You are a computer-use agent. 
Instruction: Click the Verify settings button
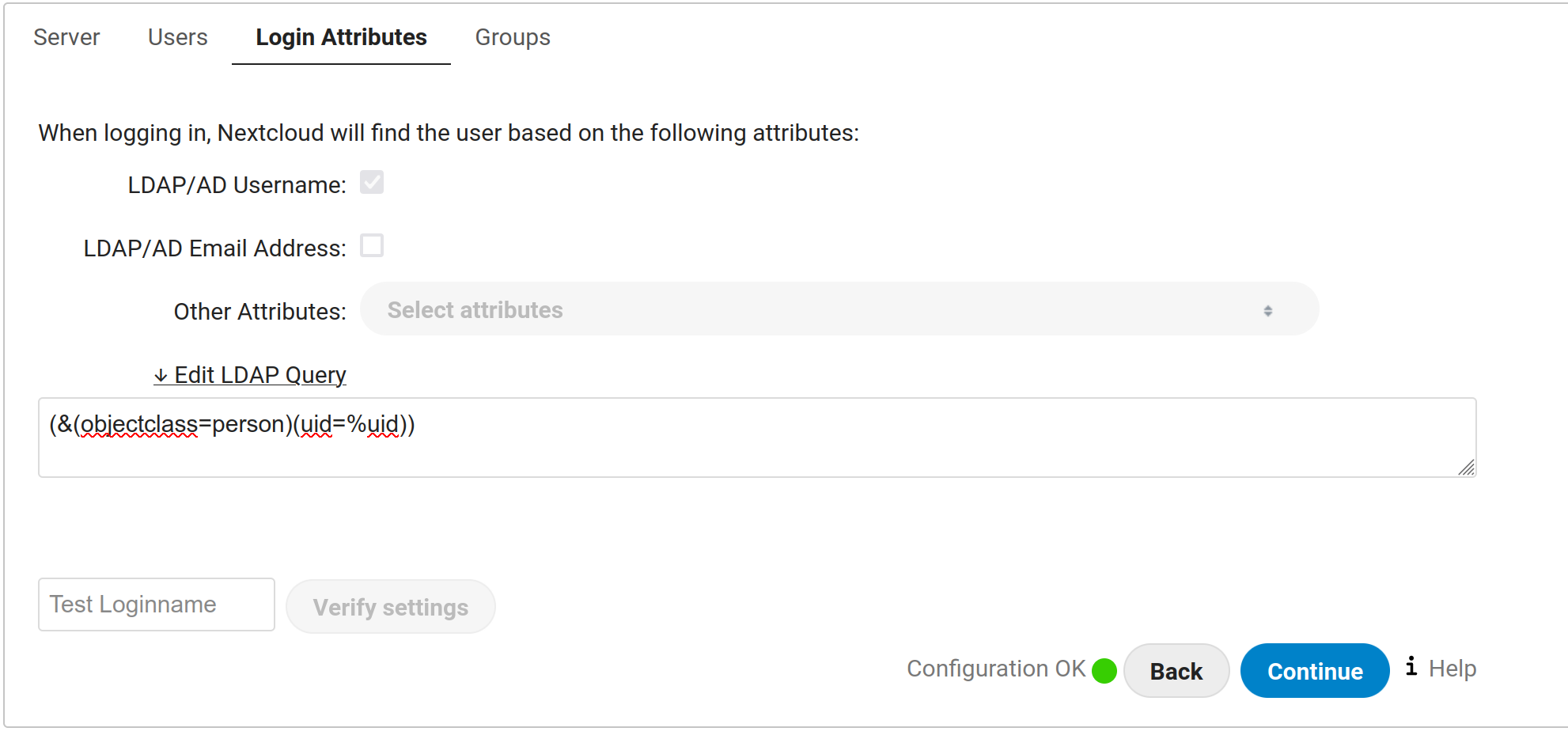(390, 606)
